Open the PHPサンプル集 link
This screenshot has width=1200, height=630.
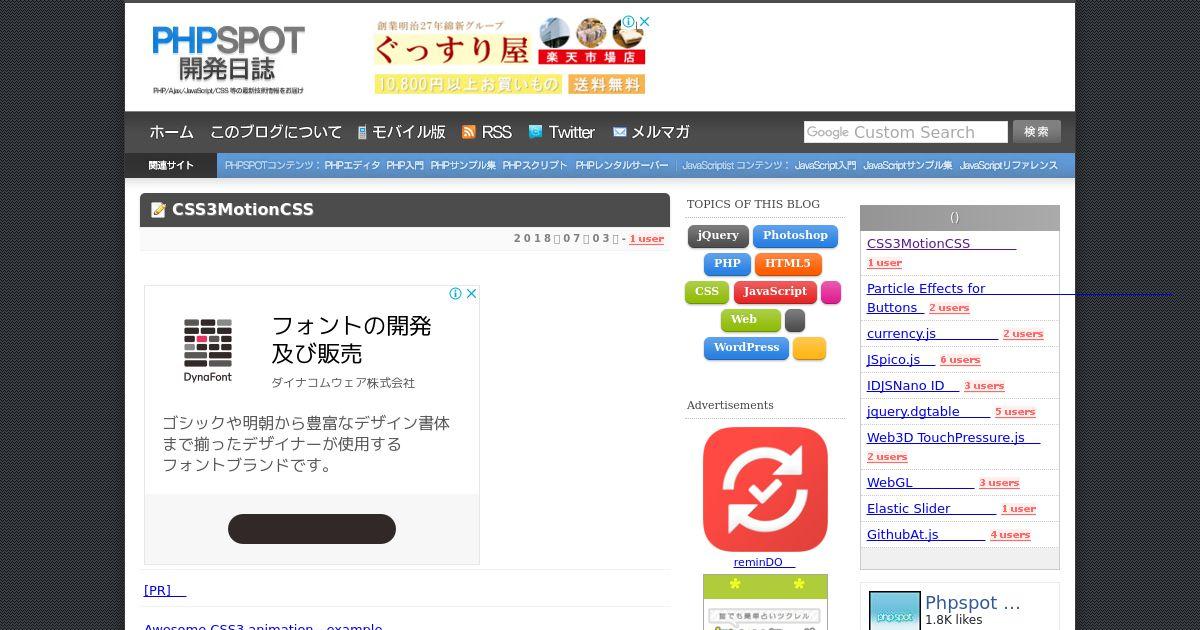click(463, 166)
